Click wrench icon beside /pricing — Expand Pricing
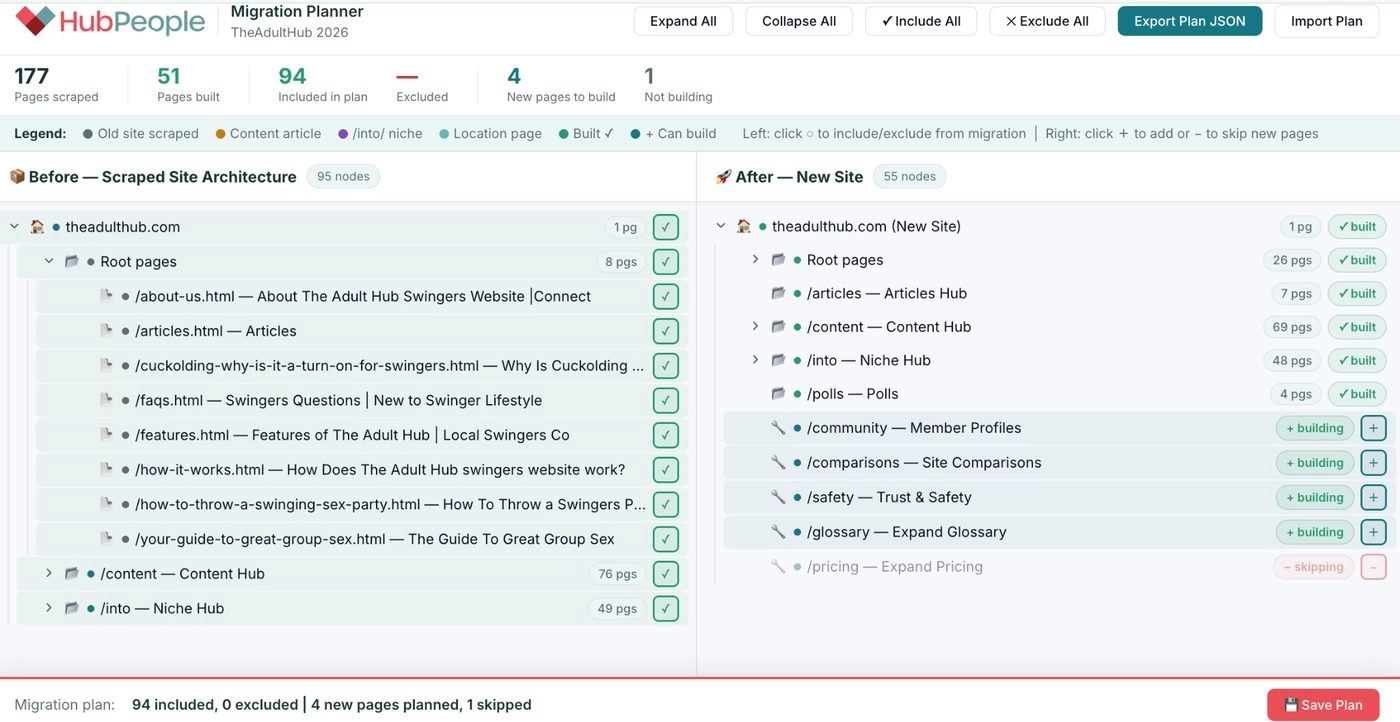 [778, 567]
